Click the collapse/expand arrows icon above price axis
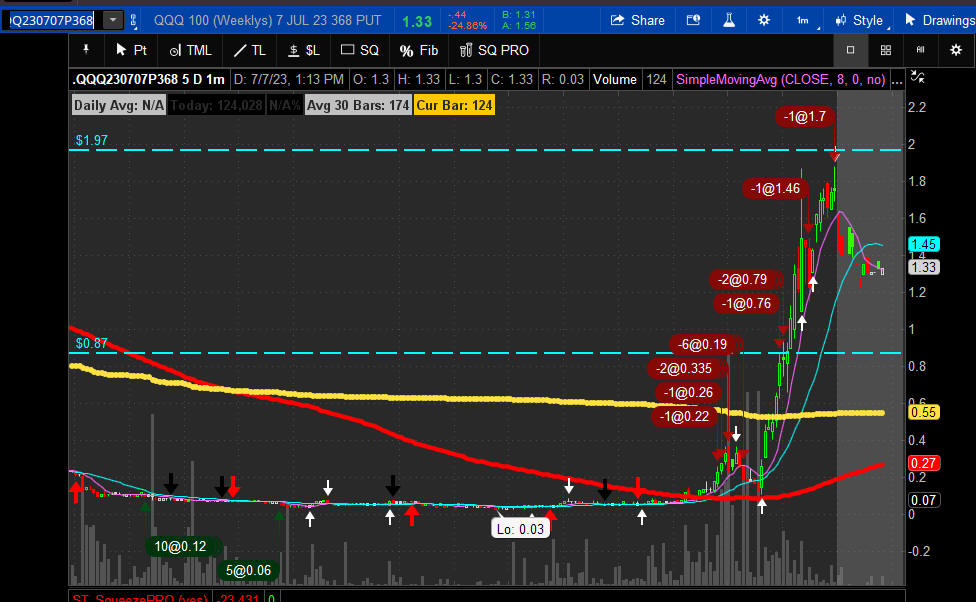Image resolution: width=976 pixels, height=602 pixels. pyautogui.click(x=917, y=77)
